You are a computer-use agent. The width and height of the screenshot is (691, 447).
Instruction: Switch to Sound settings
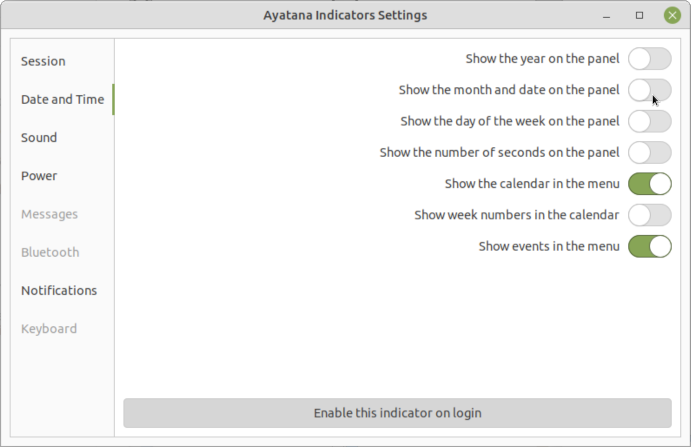coord(62,138)
